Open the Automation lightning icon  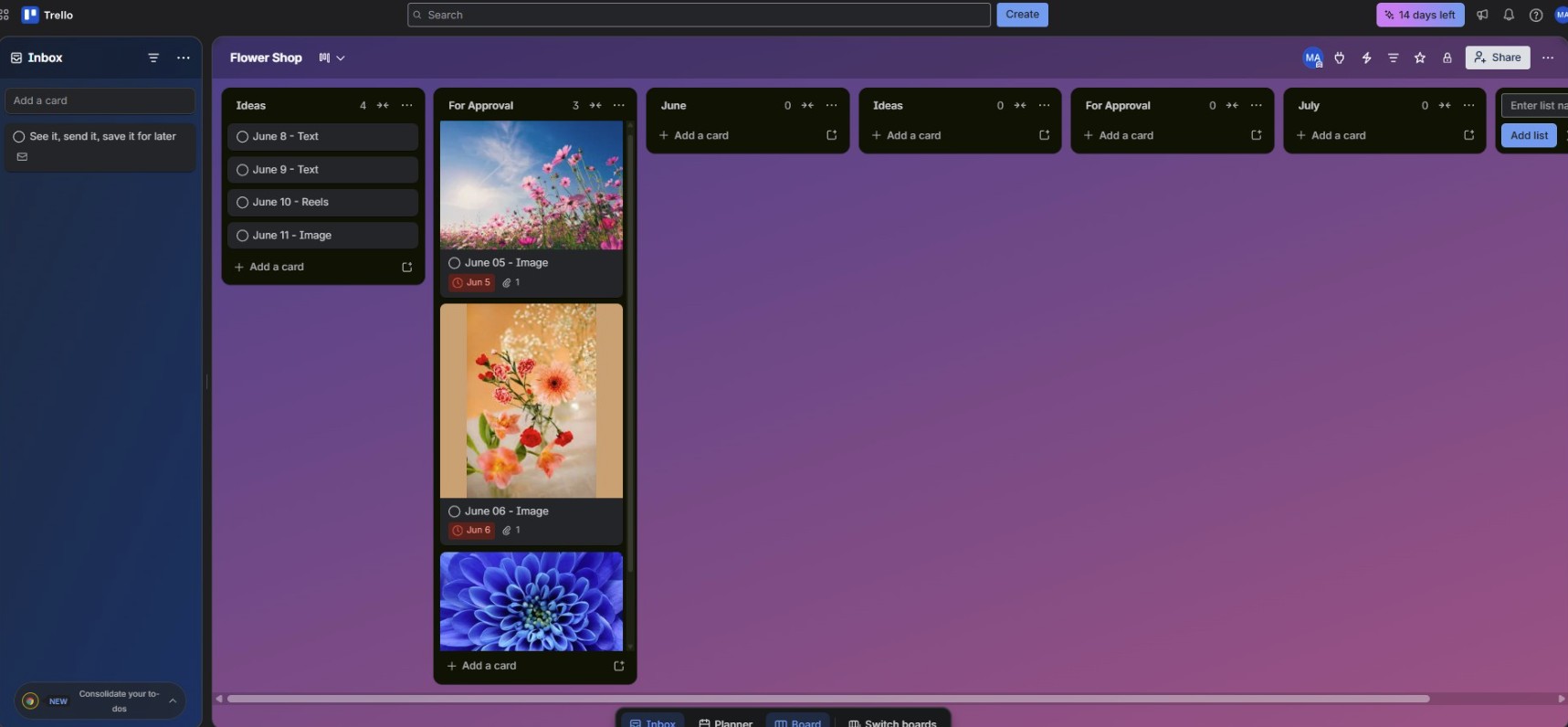point(1366,58)
